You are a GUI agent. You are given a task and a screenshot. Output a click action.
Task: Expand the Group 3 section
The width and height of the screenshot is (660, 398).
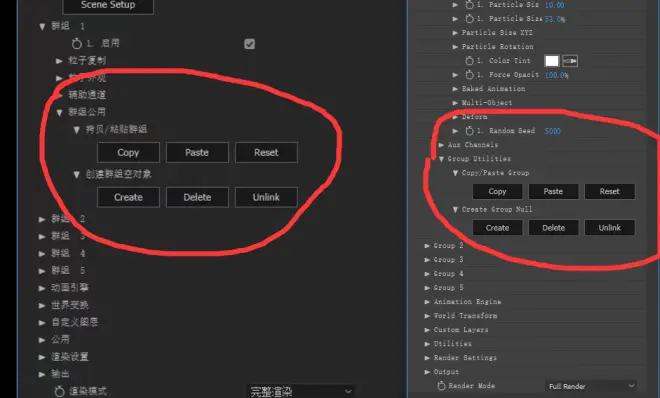click(x=427, y=260)
